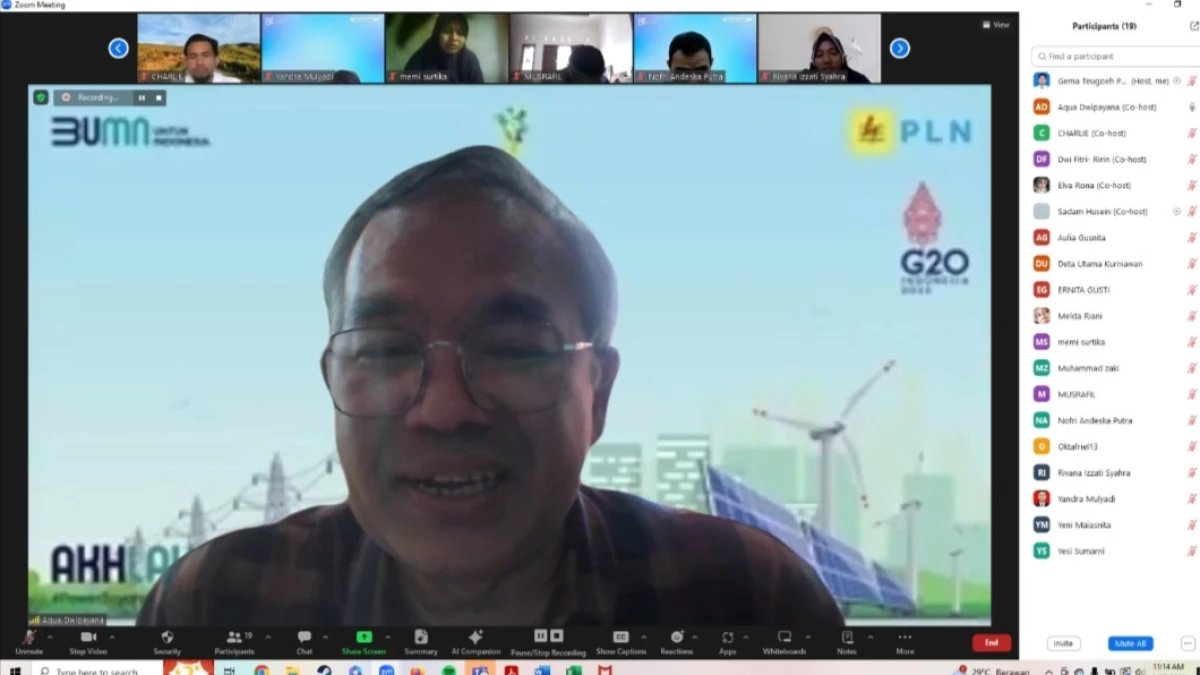Viewport: 1200px width, 675px height.
Task: Toggle mute for Yandra Mulyadi in list
Action: click(1191, 499)
